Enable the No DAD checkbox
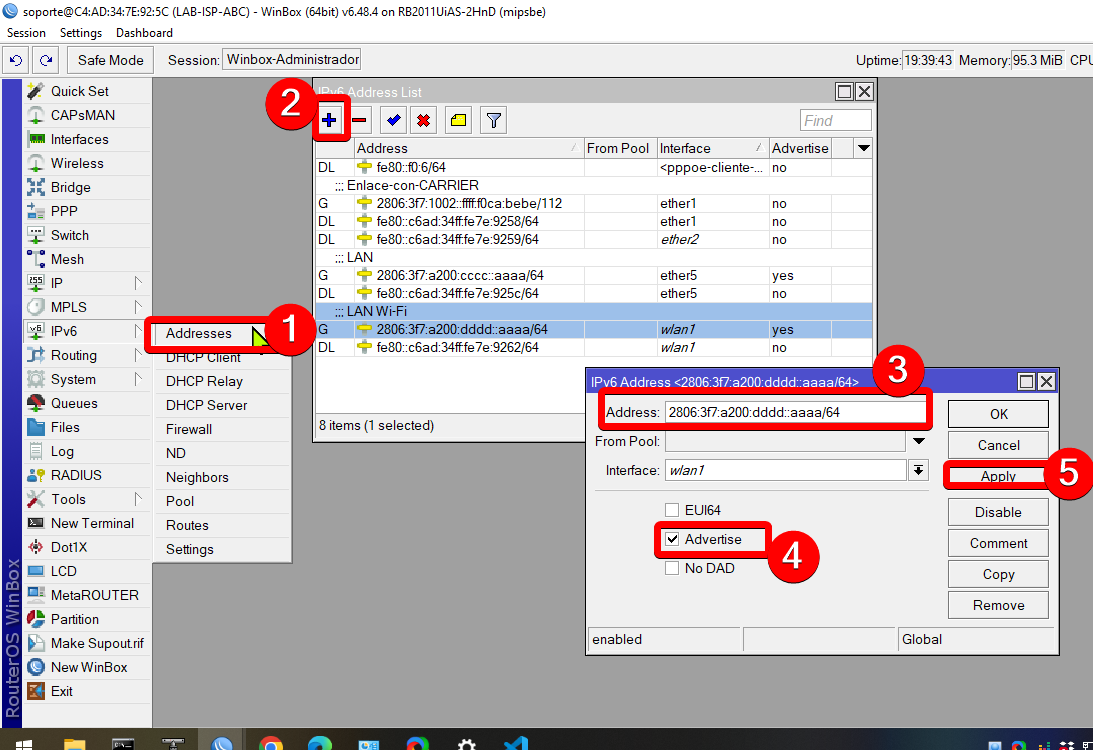Viewport: 1093px width, 750px height. 671,567
